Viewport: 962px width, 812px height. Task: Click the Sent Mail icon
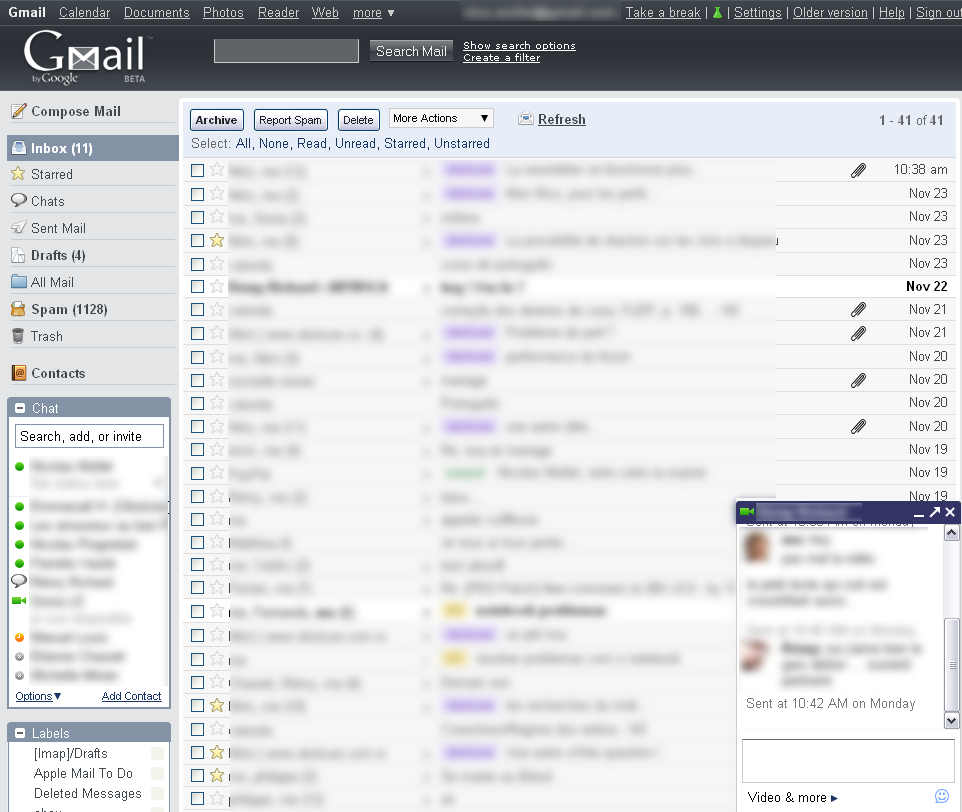coord(19,228)
